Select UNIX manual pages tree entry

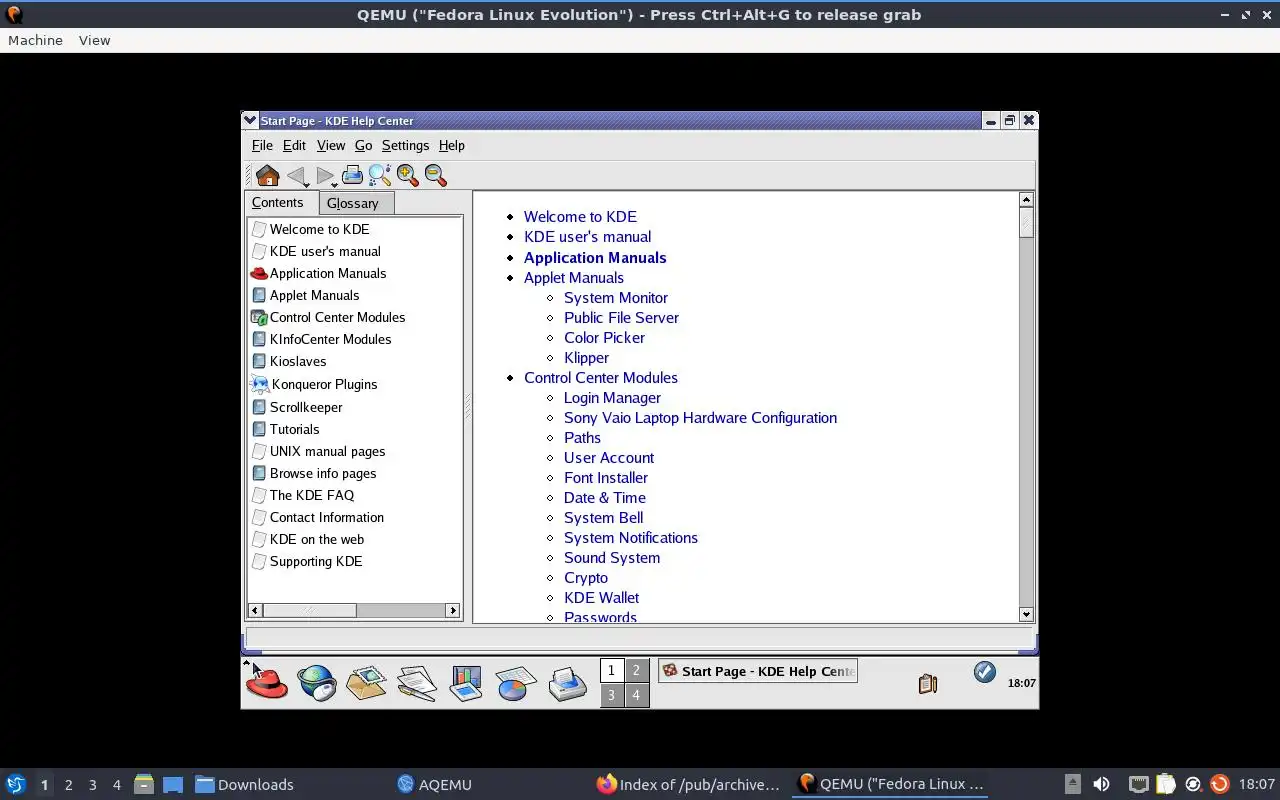pyautogui.click(x=327, y=451)
